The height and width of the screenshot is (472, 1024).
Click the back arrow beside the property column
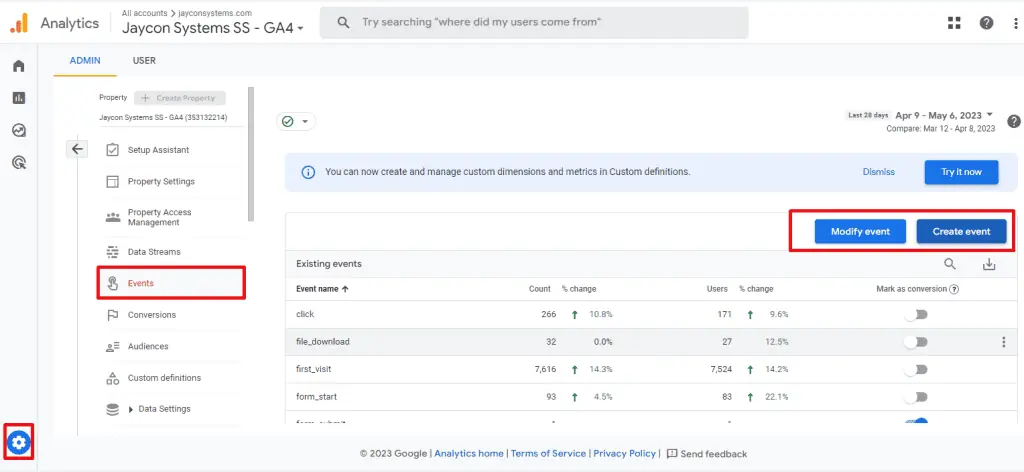coord(78,149)
